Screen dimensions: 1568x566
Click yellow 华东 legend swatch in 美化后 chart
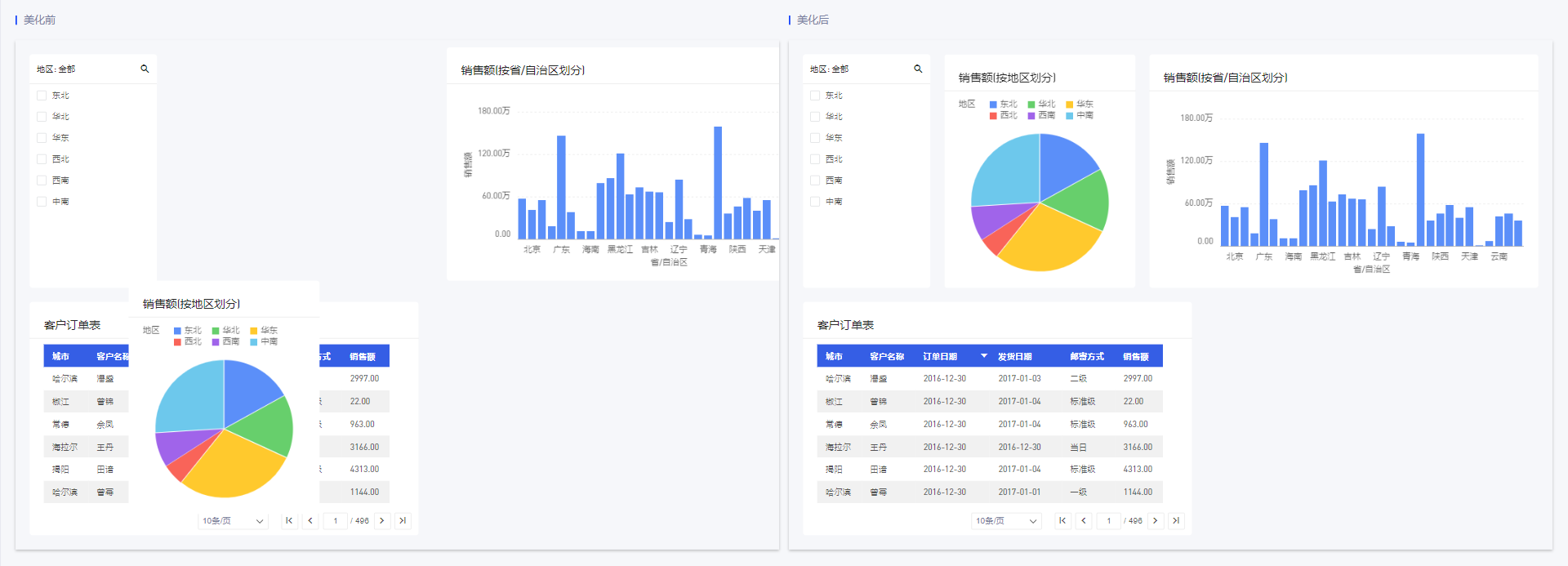click(1070, 105)
